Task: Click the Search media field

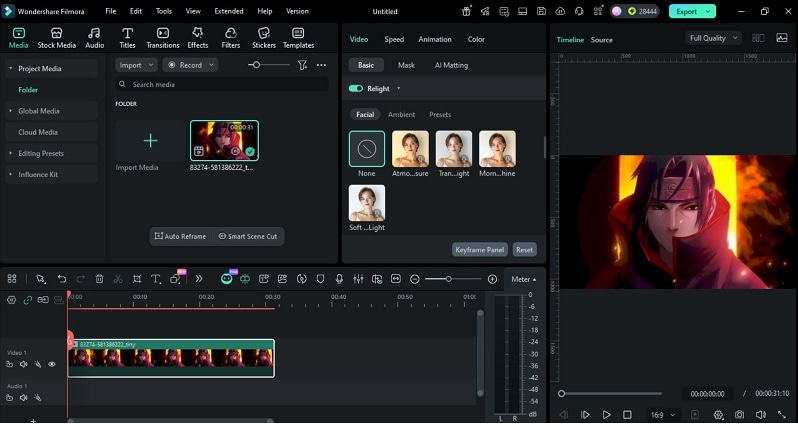Action: (x=222, y=84)
